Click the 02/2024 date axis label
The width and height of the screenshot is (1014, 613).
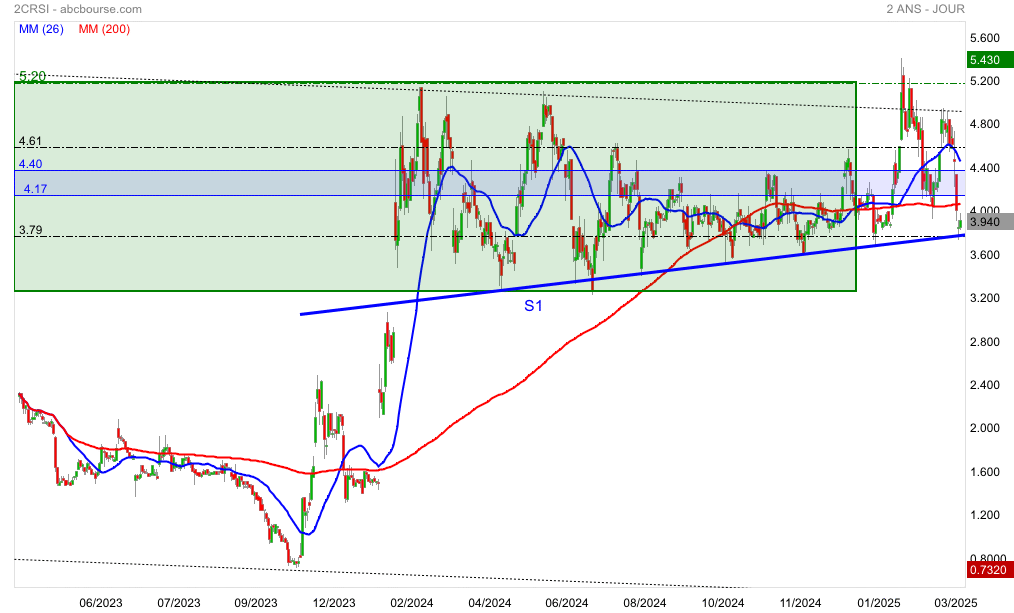411,603
